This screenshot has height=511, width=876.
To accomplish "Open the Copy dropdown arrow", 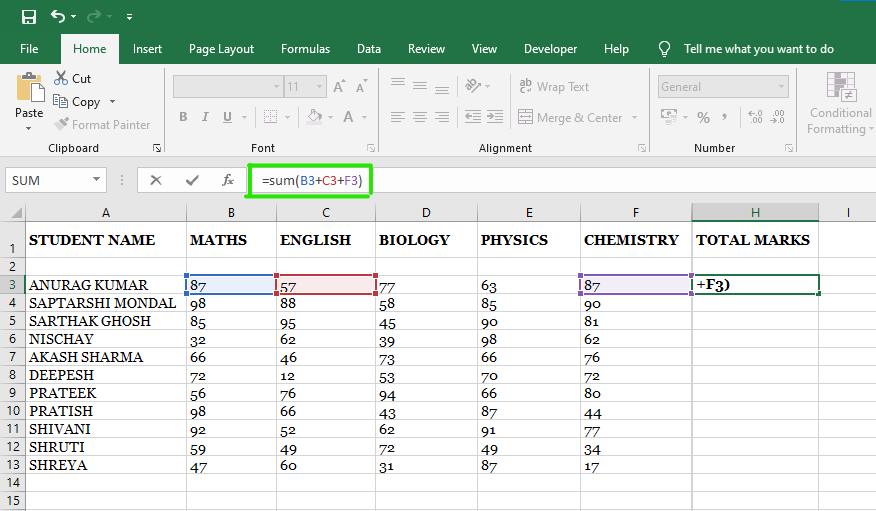I will [112, 102].
